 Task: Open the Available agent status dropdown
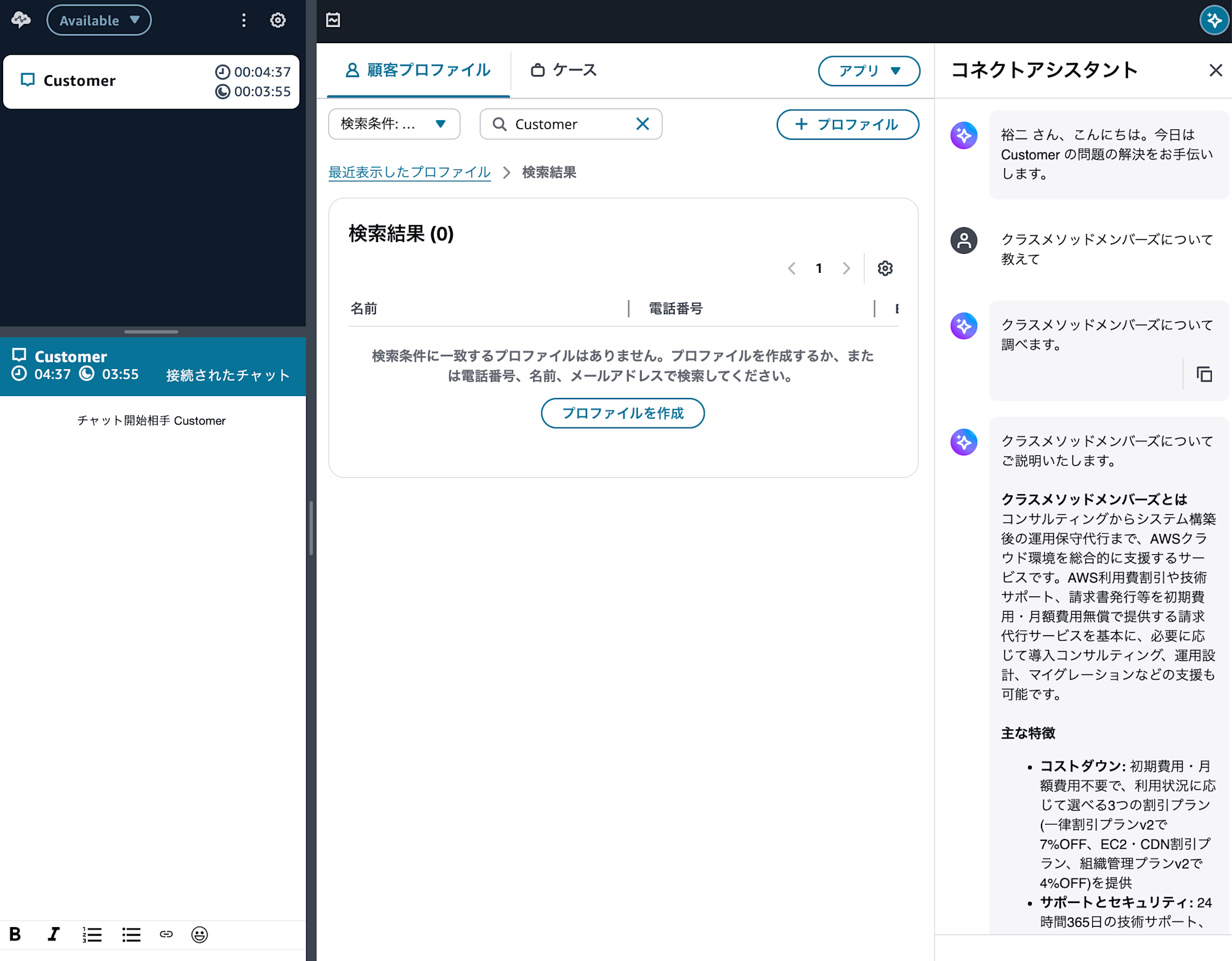coord(99,20)
